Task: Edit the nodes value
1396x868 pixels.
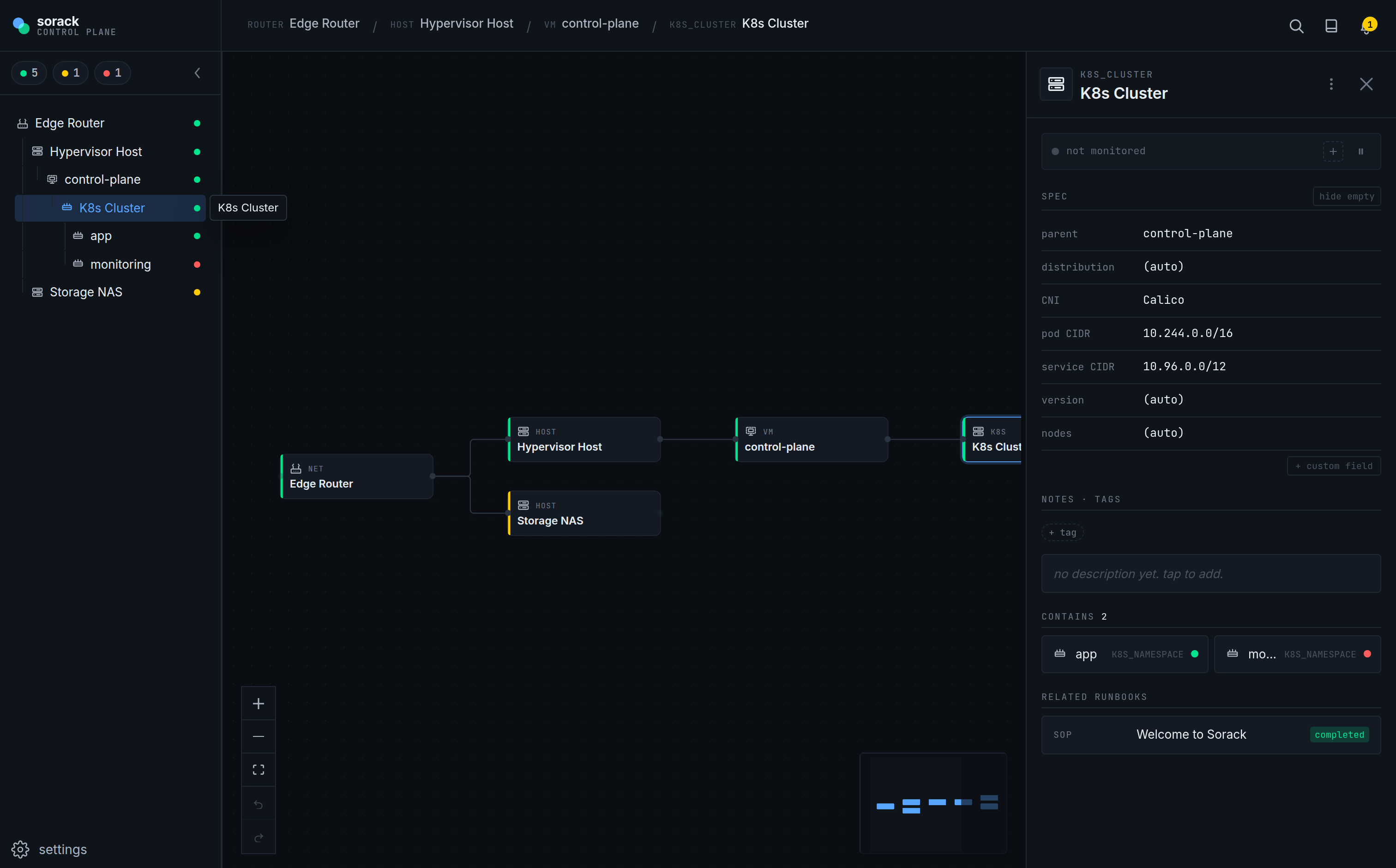Action: point(1163,433)
